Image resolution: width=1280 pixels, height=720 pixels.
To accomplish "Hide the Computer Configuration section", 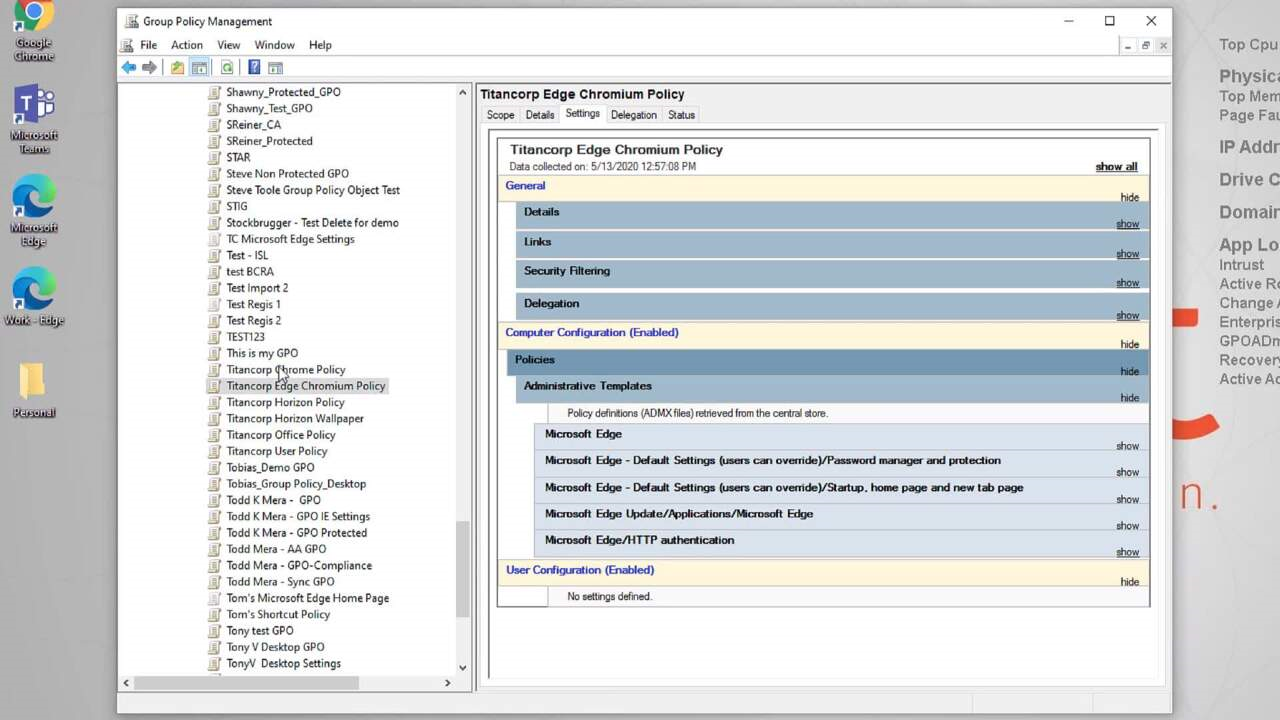I will [x=1129, y=343].
